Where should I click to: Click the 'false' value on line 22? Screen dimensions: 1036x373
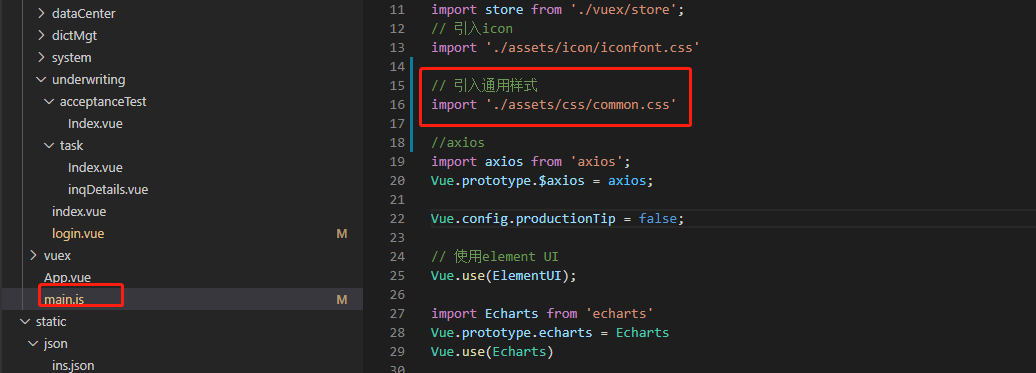(657, 219)
